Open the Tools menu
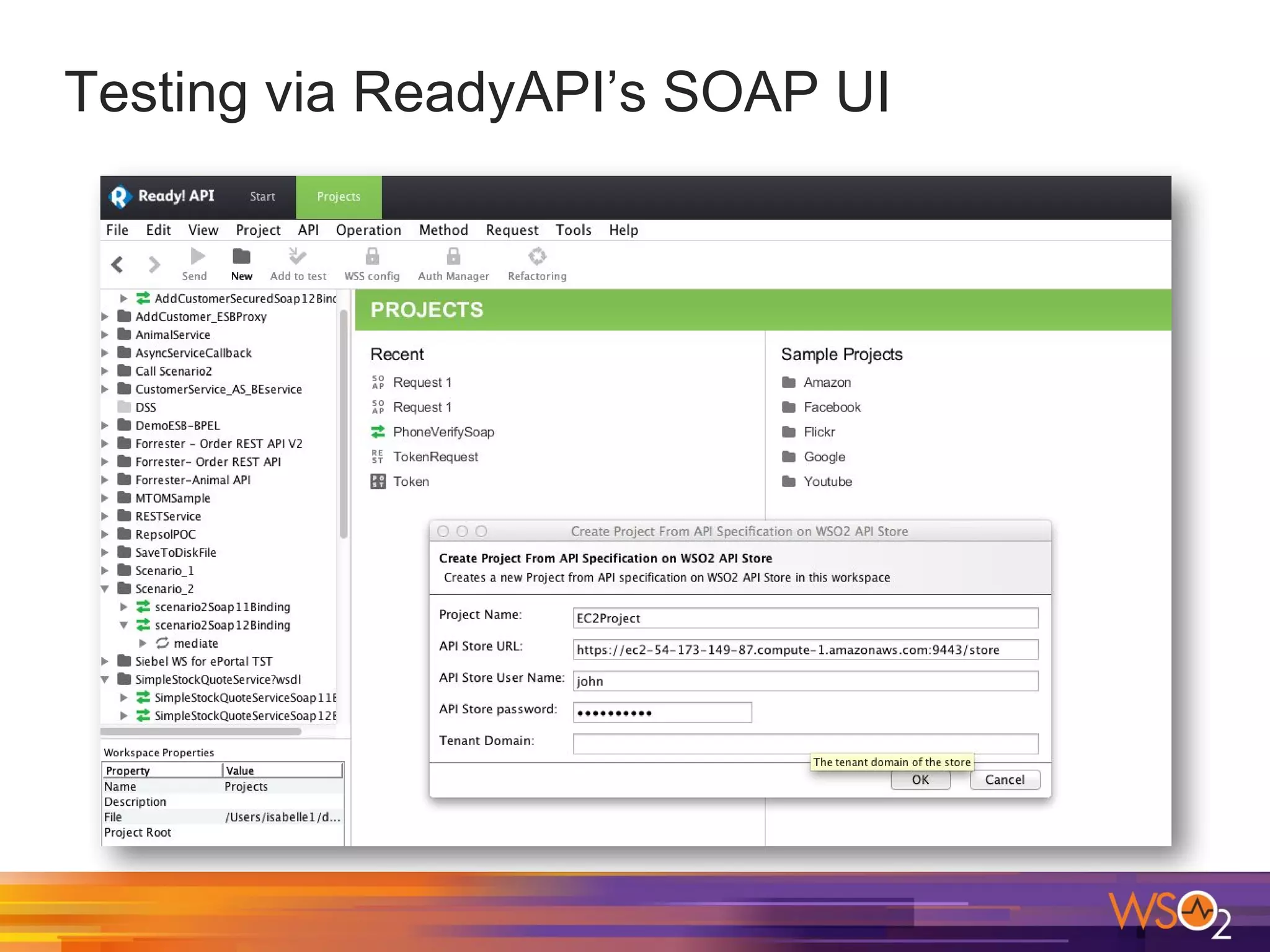Viewport: 1270px width, 952px height. pyautogui.click(x=573, y=230)
